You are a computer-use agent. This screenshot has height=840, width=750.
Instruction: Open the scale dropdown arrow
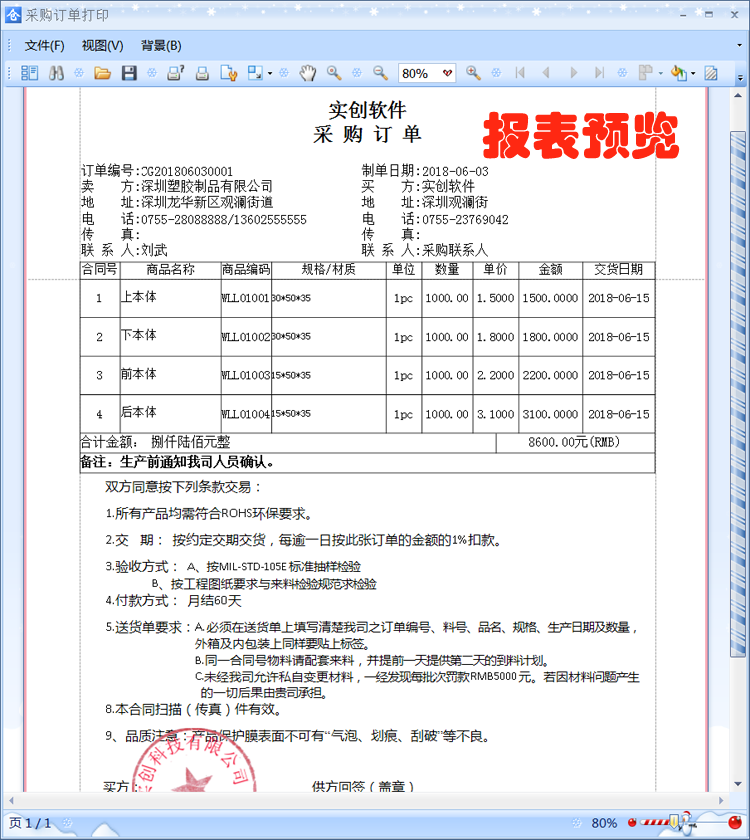click(x=269, y=73)
